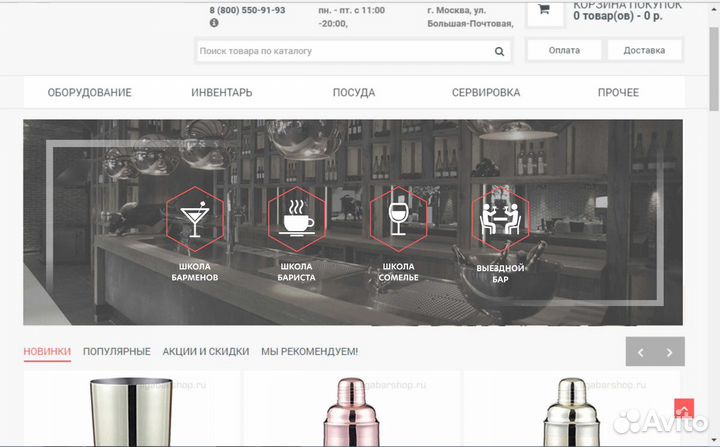Screen dimensions: 720x447
Task: Click the Доставка button
Action: (x=644, y=50)
